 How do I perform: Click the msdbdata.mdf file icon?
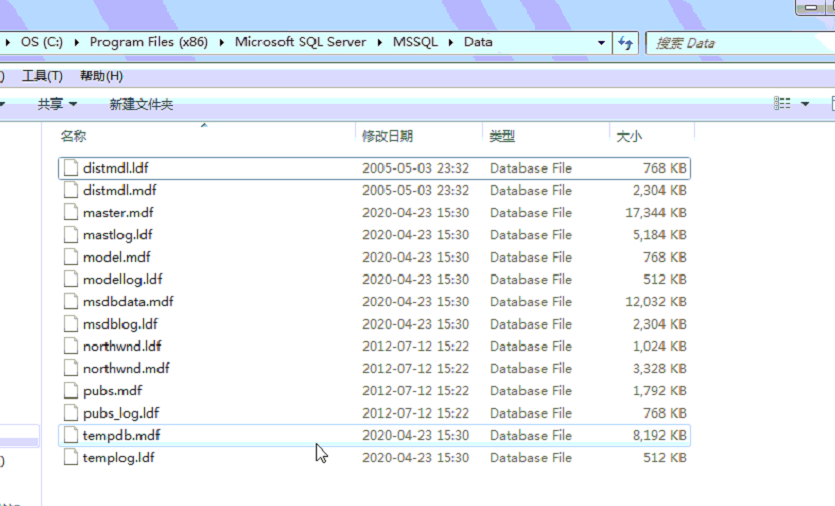pos(71,302)
